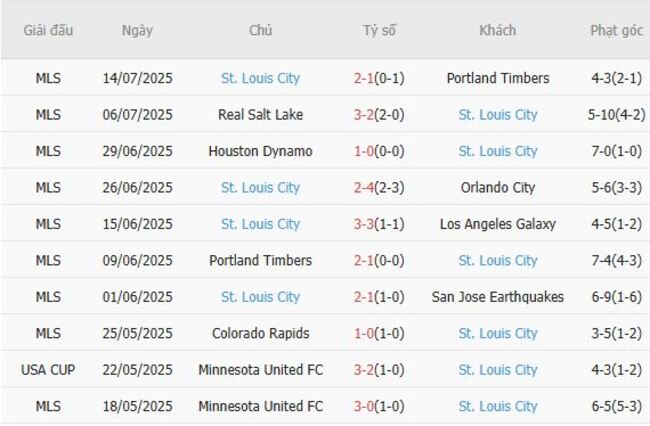The width and height of the screenshot is (650, 426).
Task: Click the Giải đấu column header
Action: pos(47,30)
